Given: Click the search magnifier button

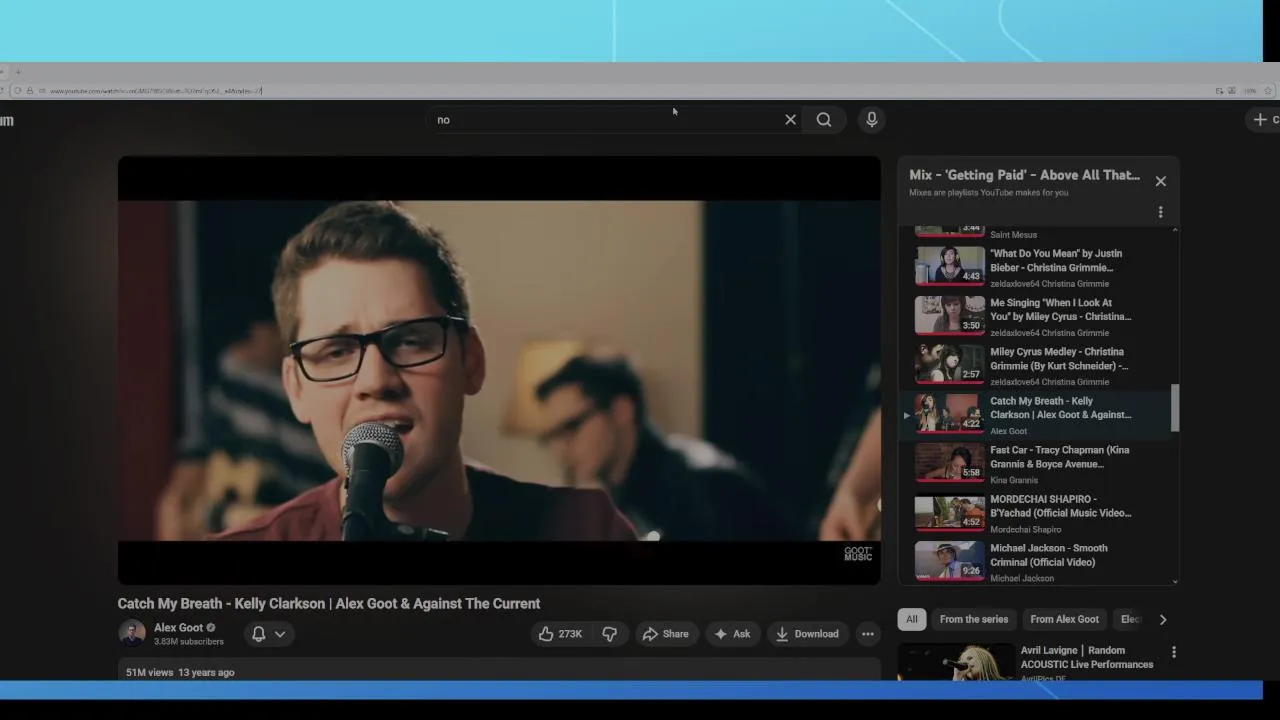Looking at the screenshot, I should (824, 119).
